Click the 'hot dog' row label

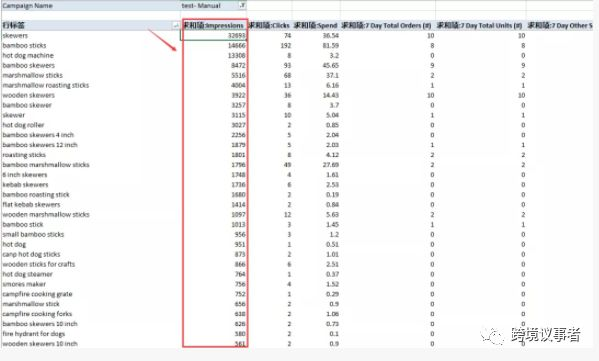coord(15,244)
